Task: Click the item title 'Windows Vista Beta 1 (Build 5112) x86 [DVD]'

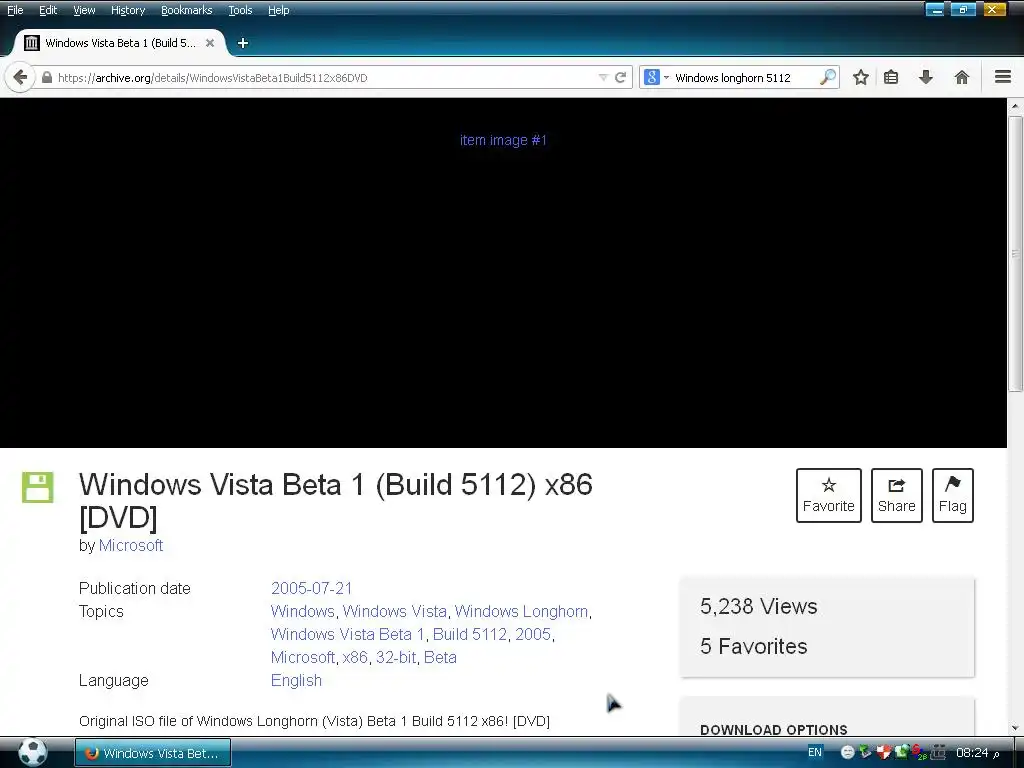Action: pos(336,501)
